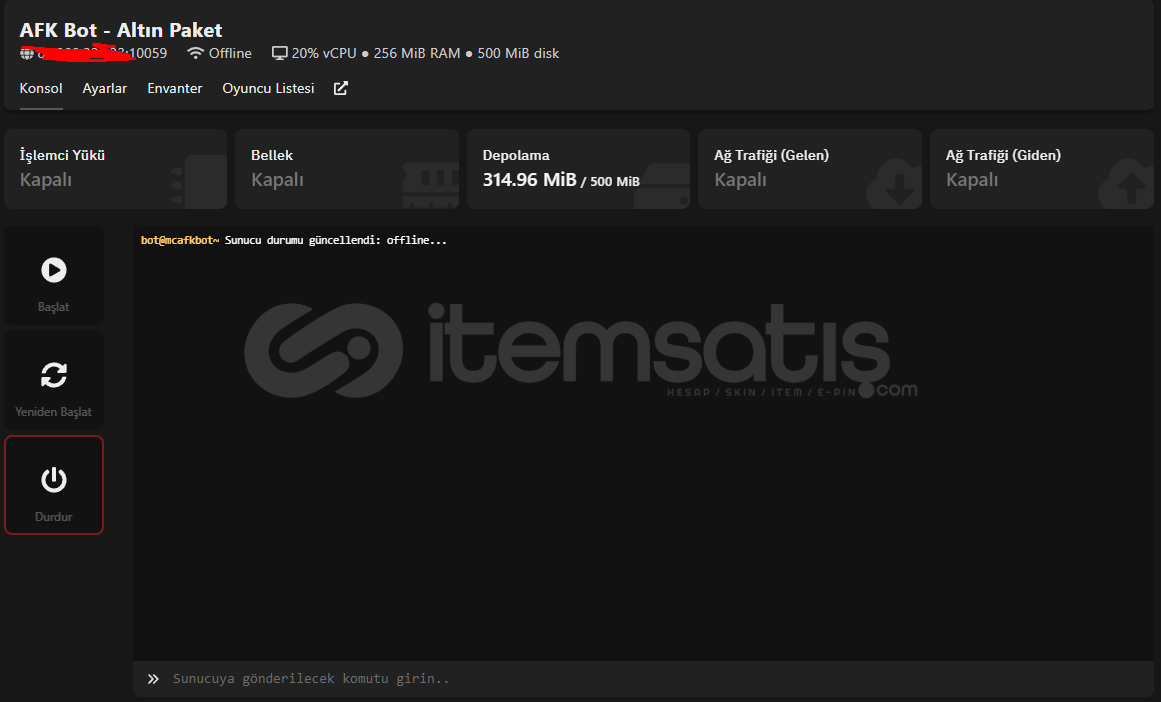
Task: Click the monitor icon beside 20% vCPU
Action: pos(280,53)
